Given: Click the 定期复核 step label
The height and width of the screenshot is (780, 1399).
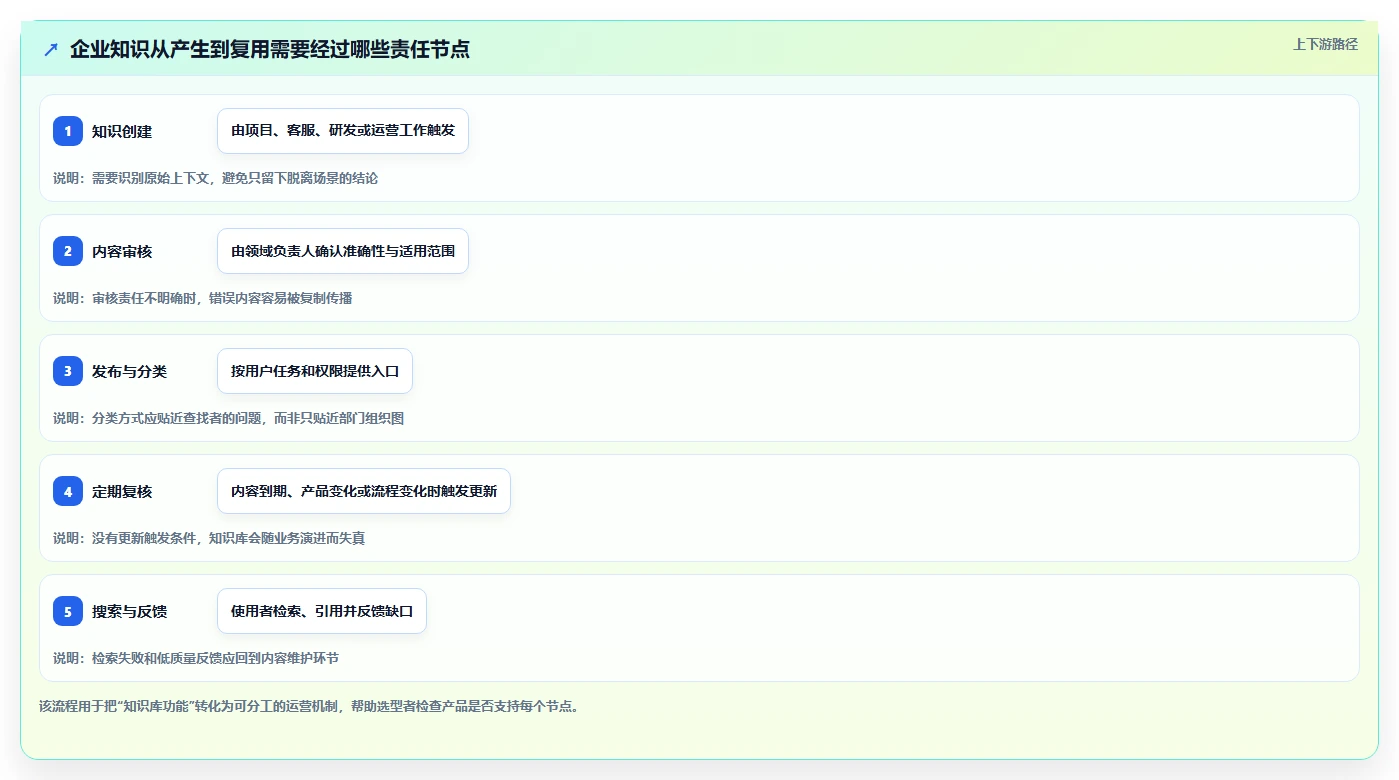Looking at the screenshot, I should pyautogui.click(x=122, y=491).
